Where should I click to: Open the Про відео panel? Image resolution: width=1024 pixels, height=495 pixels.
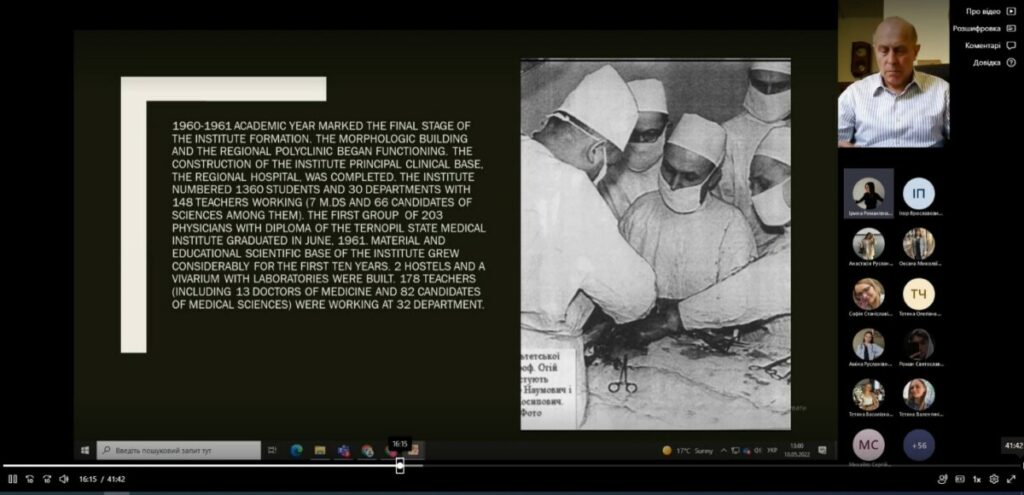[984, 11]
